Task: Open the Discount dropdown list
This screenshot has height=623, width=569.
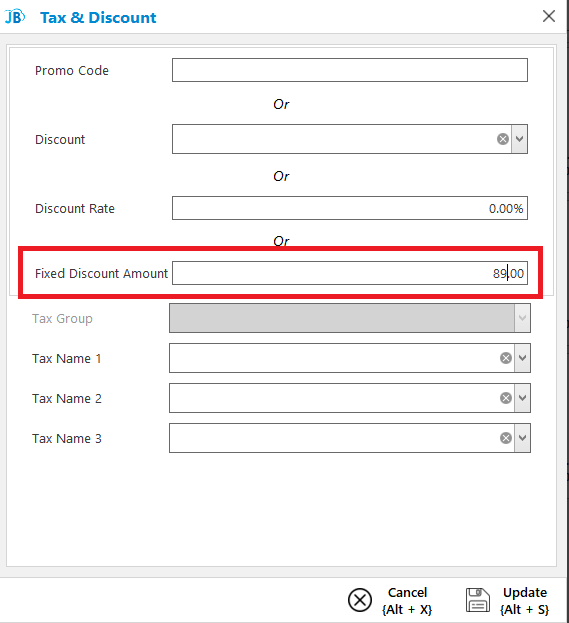Action: (x=519, y=139)
